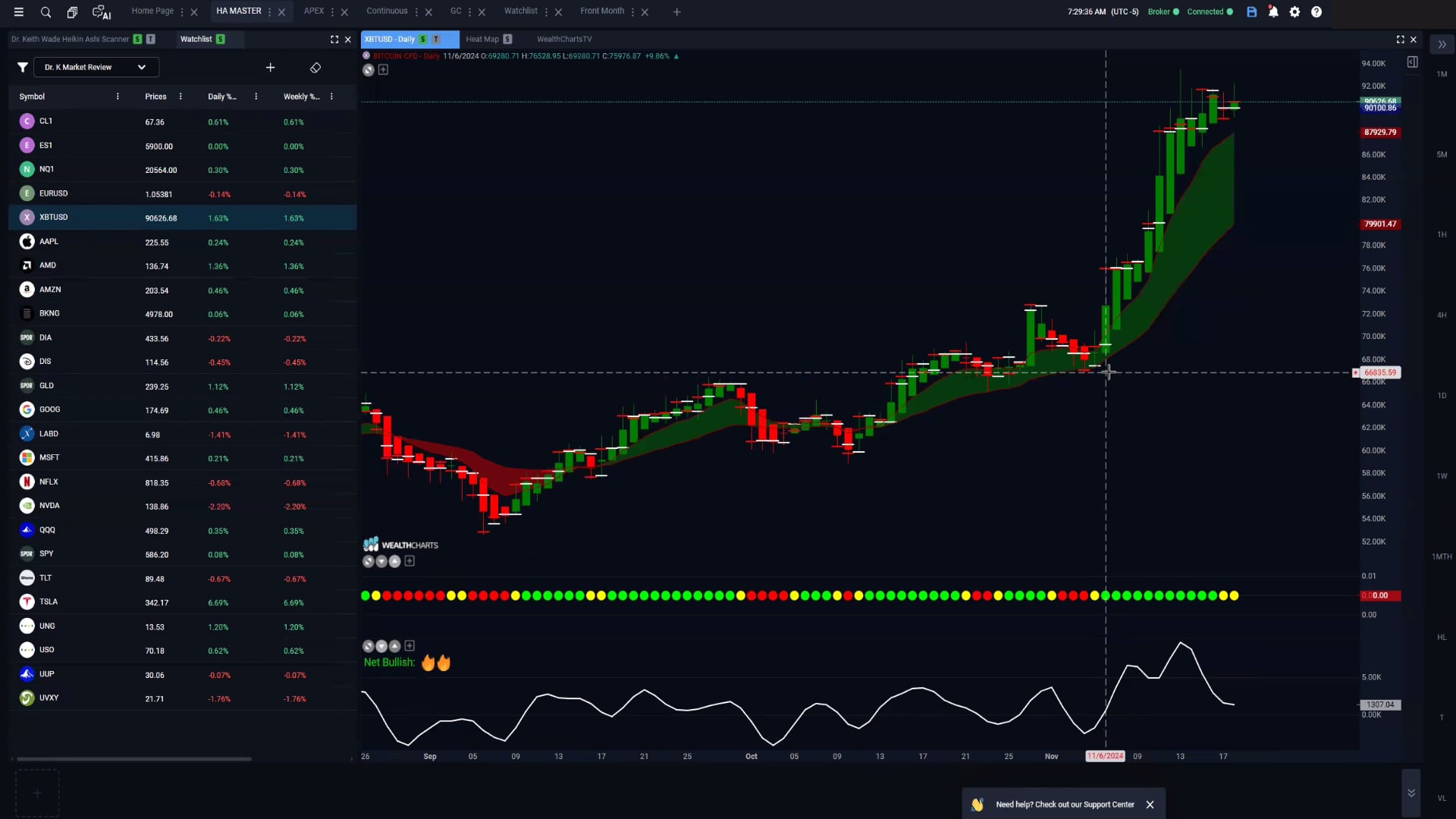The image size is (1456, 819).
Task: Open the notifications bell
Action: click(x=1273, y=12)
